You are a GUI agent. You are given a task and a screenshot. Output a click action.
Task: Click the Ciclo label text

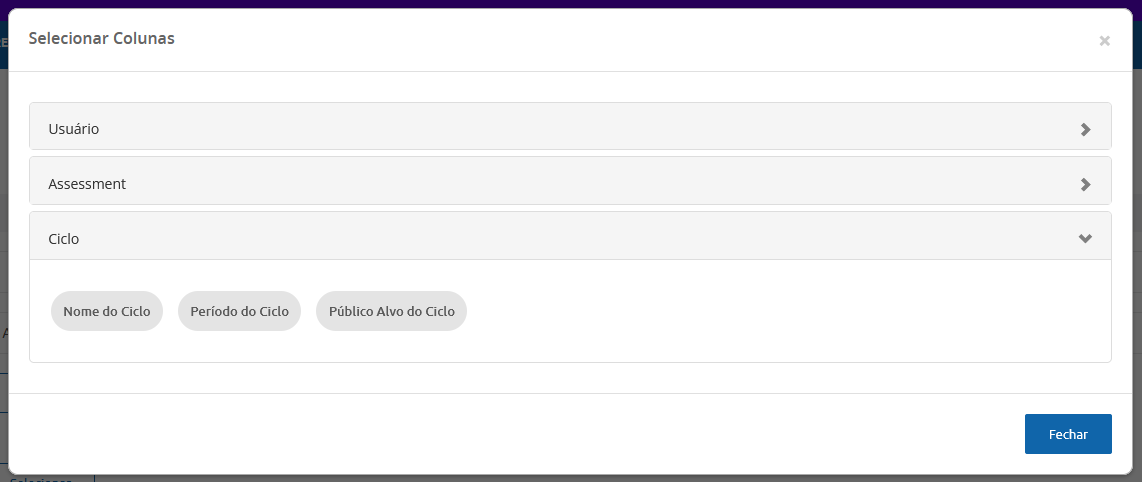click(64, 239)
